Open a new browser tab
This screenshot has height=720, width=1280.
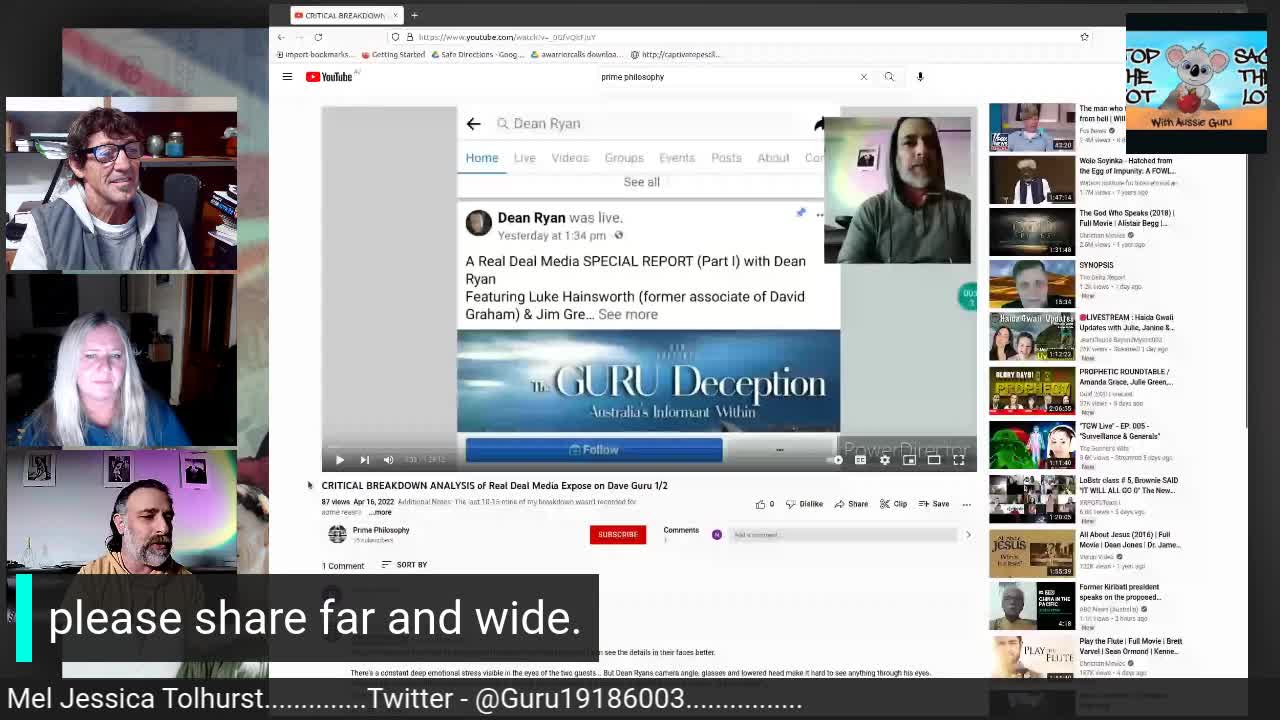coord(414,15)
